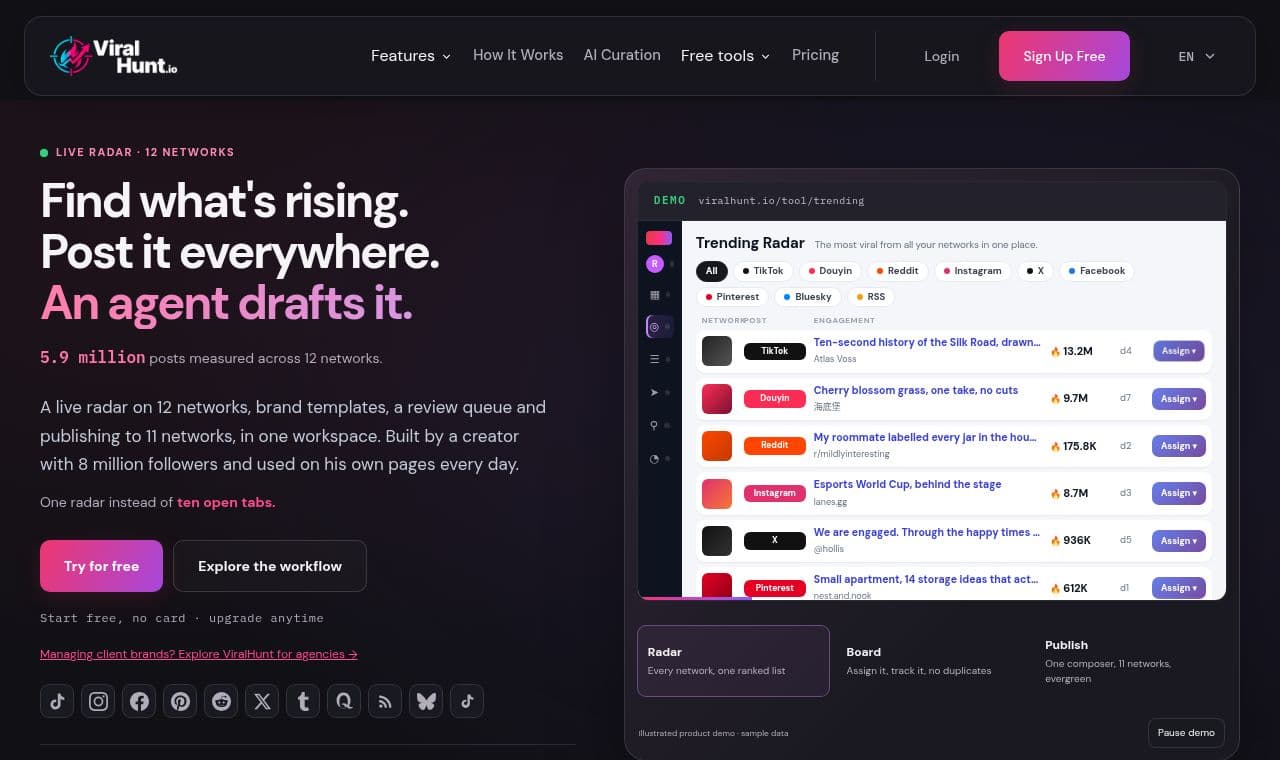Image resolution: width=1280 pixels, height=760 pixels.
Task: Open the grid icon in demo sidebar
Action: tap(655, 295)
